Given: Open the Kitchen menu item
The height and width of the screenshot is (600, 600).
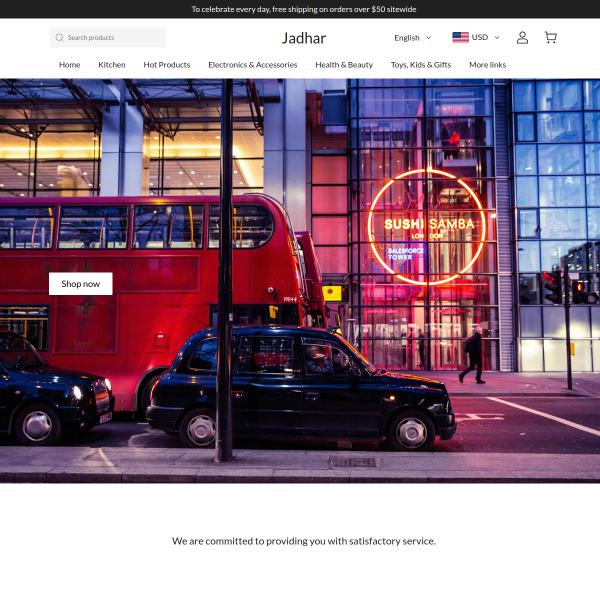Looking at the screenshot, I should [112, 65].
